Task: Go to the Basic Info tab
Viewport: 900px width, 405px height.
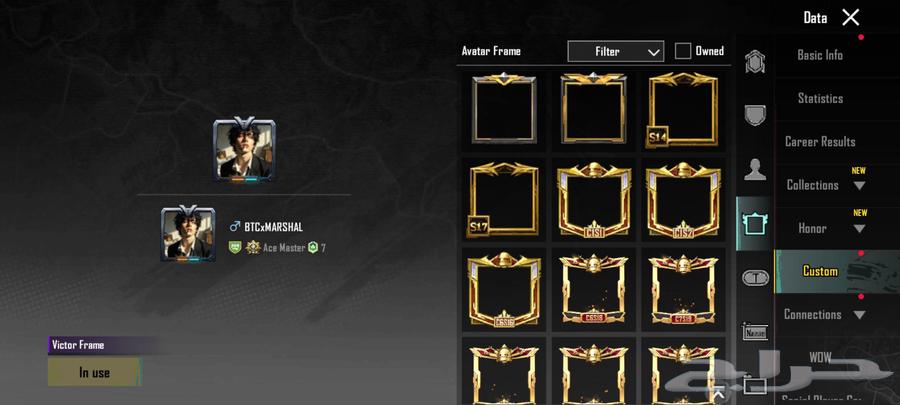Action: tap(820, 55)
